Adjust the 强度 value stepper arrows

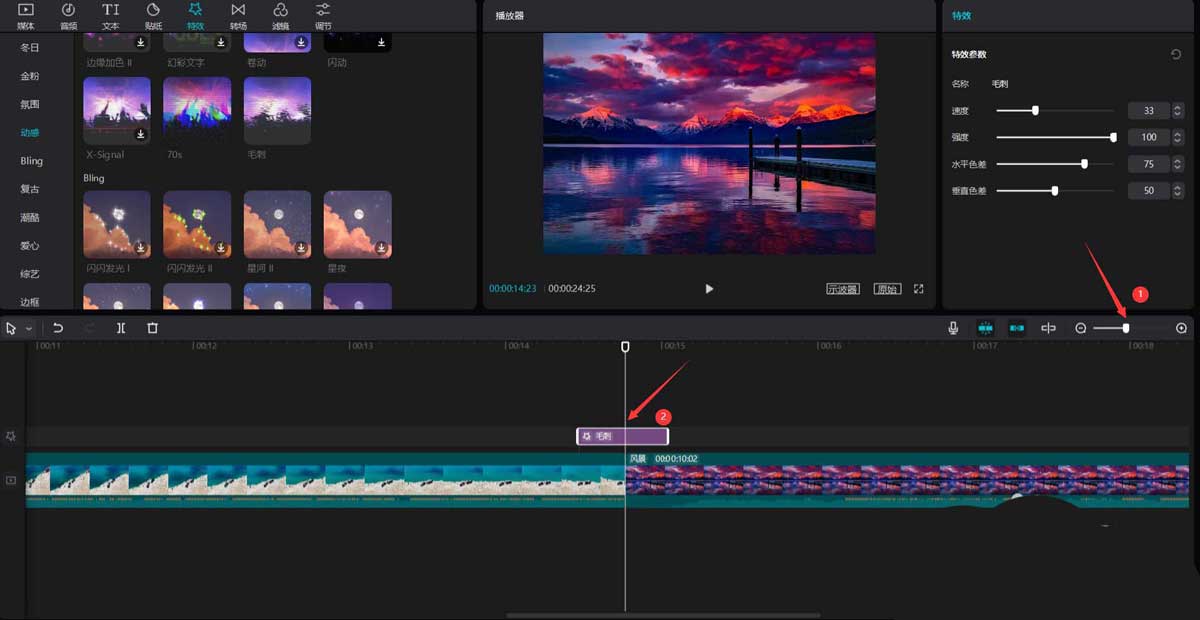click(1177, 137)
